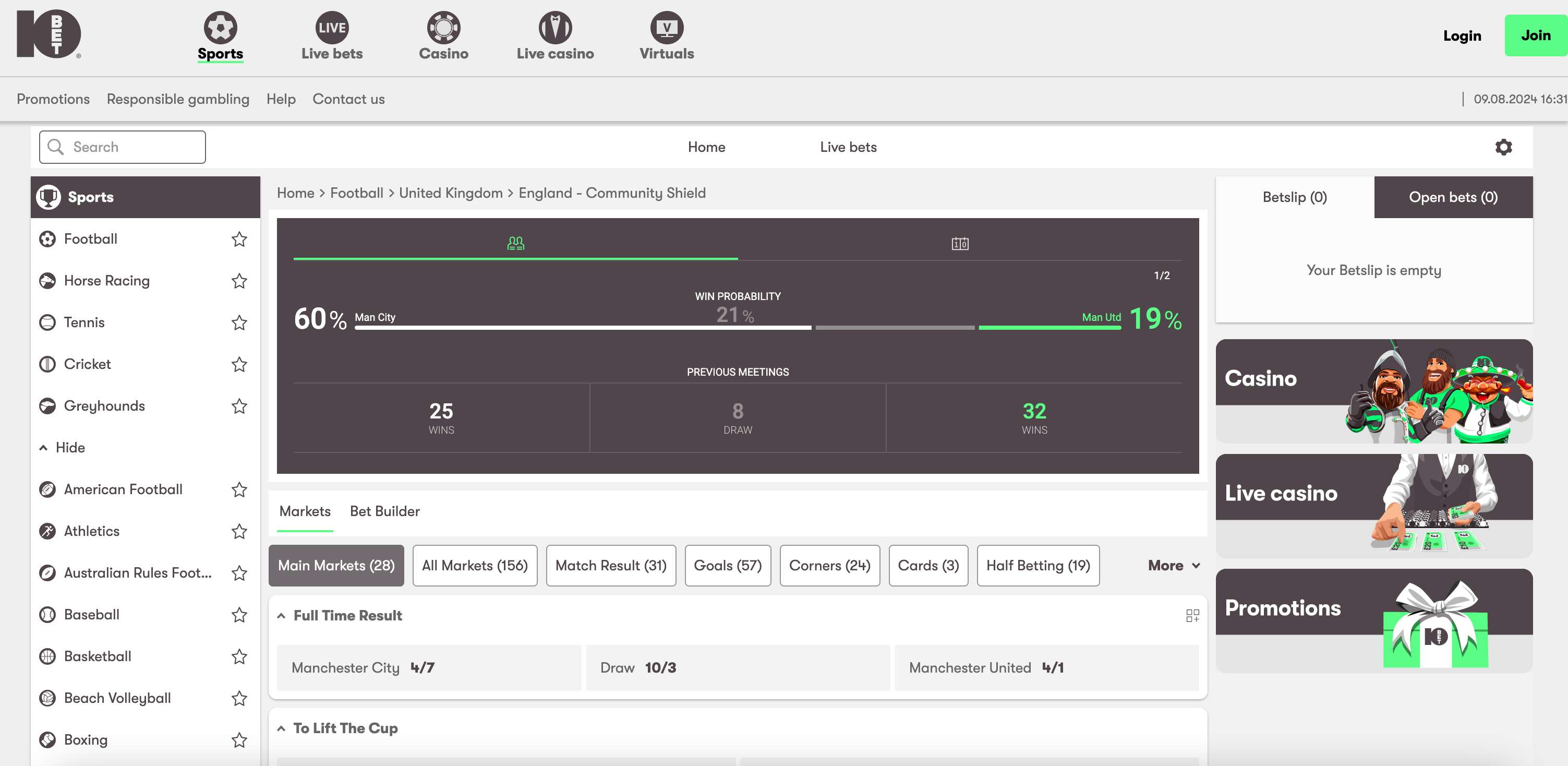Bet on Manchester United at 4/1
The image size is (1568, 766).
(1047, 668)
